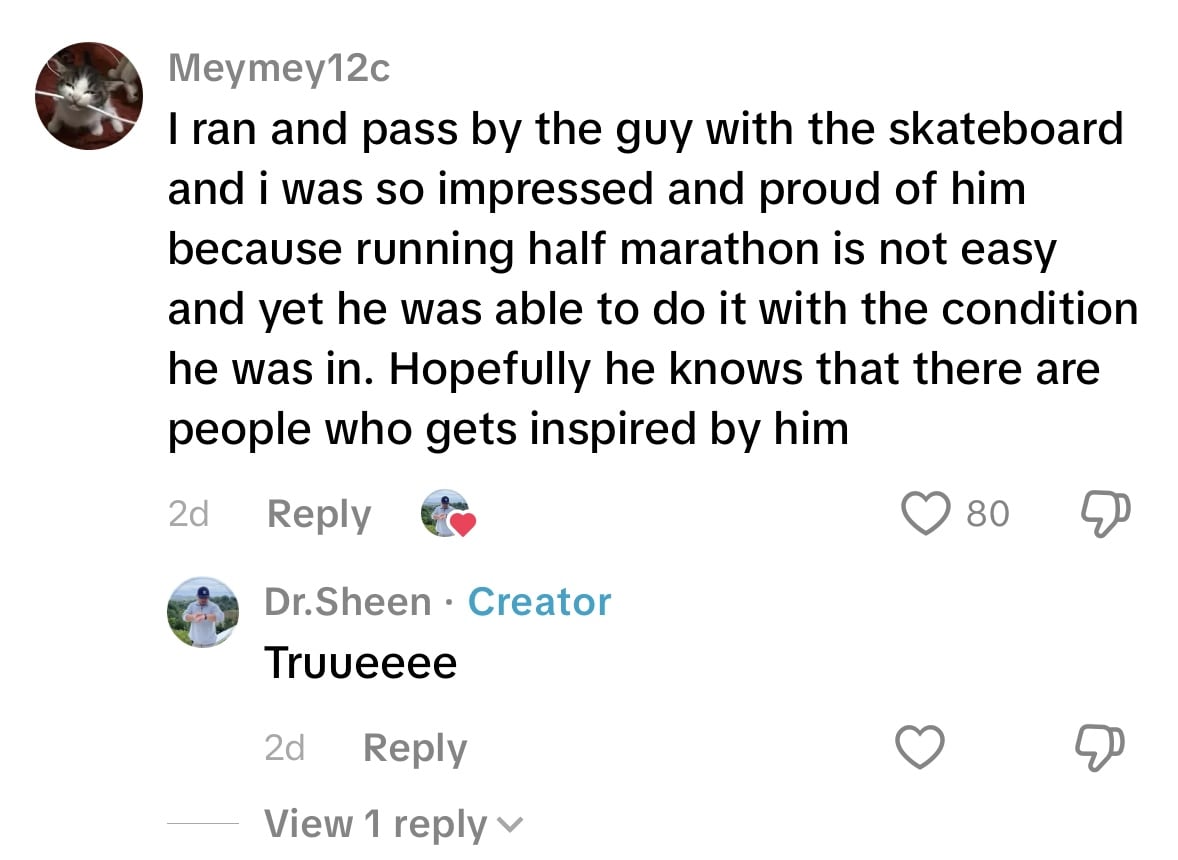The image size is (1178, 860).
Task: Click the 80 likes count
Action: 988,514
